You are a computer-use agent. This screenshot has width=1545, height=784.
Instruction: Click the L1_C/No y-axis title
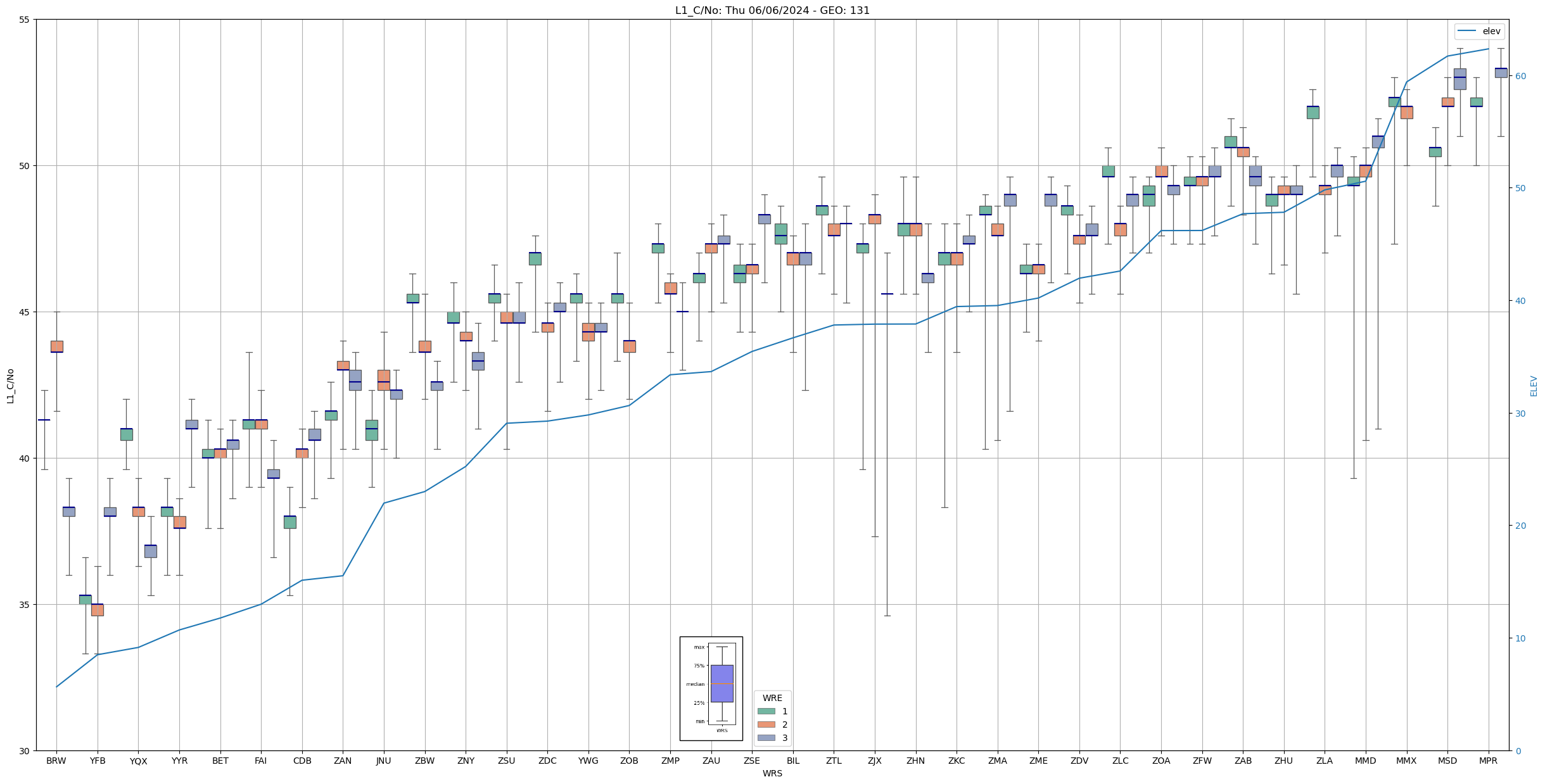pos(10,385)
